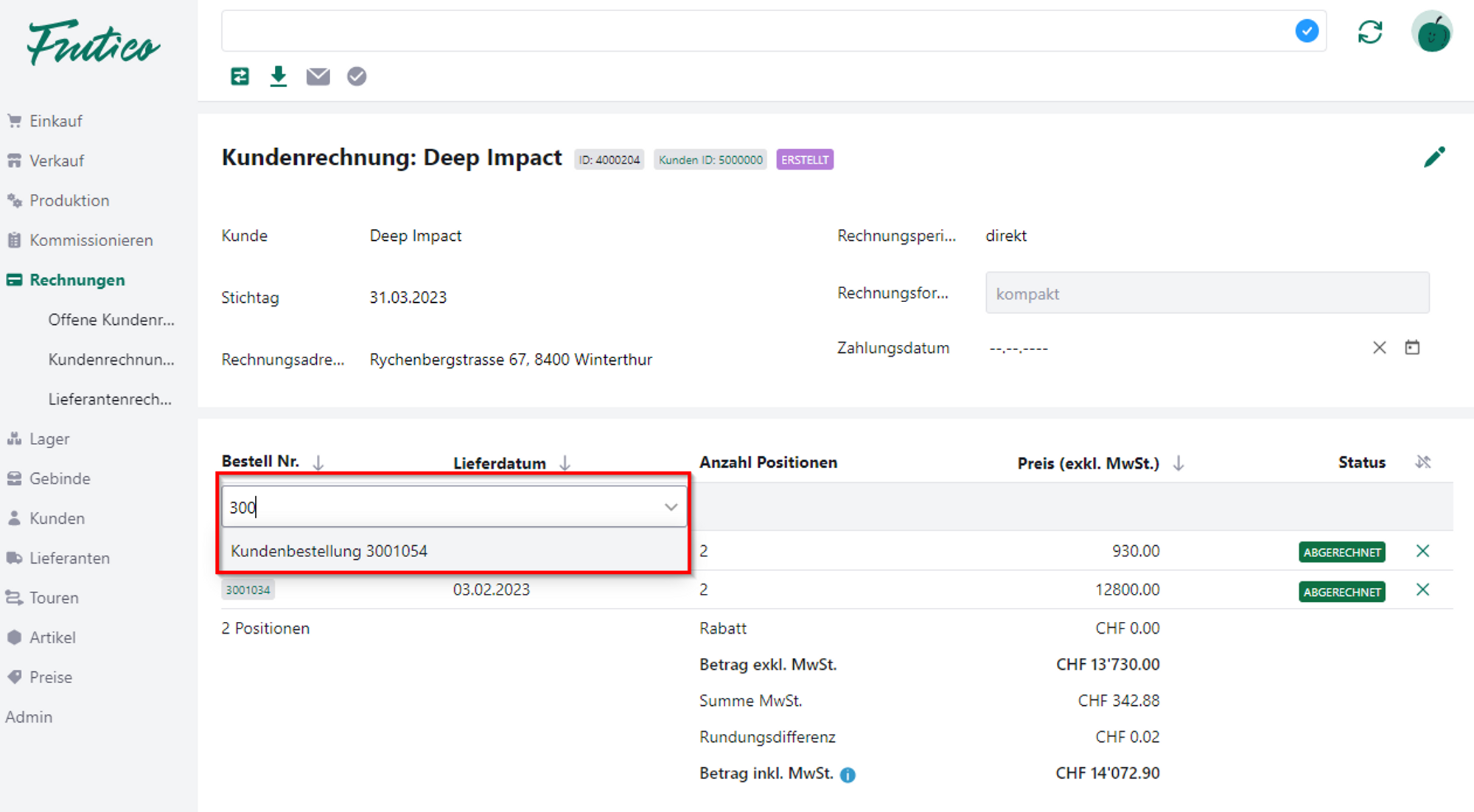
Task: Click the info icon beside Betrag inkl. MwSt.
Action: 848,774
